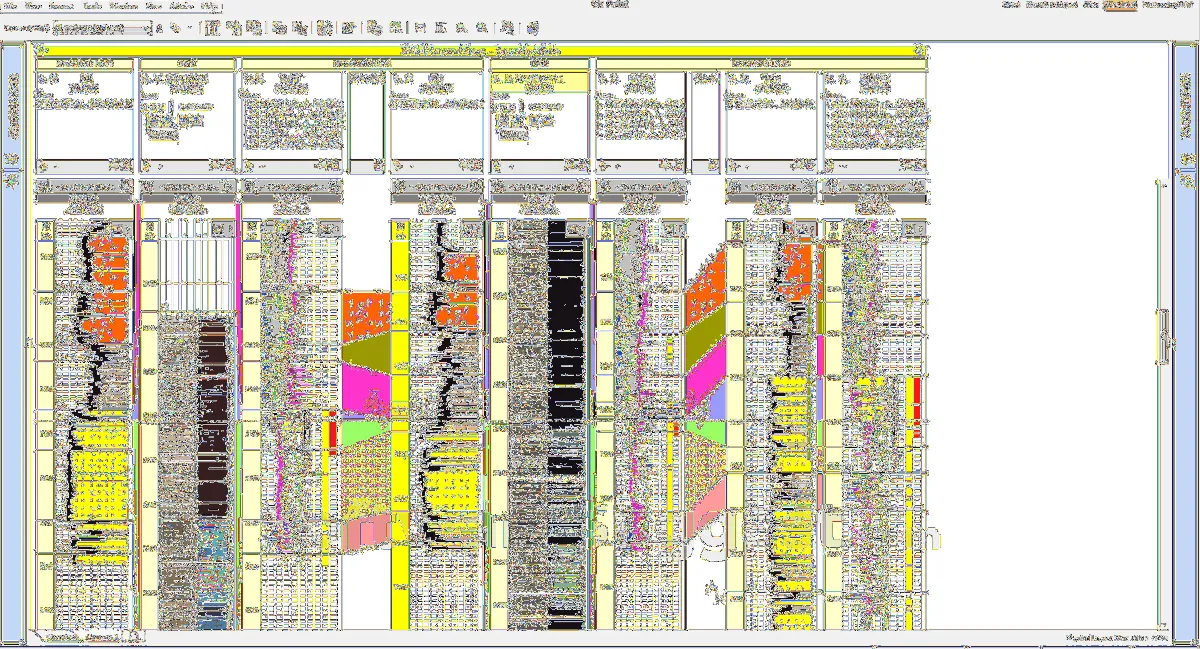
Task: Open the vertical tab on the right sidebar
Action: (x=1186, y=107)
